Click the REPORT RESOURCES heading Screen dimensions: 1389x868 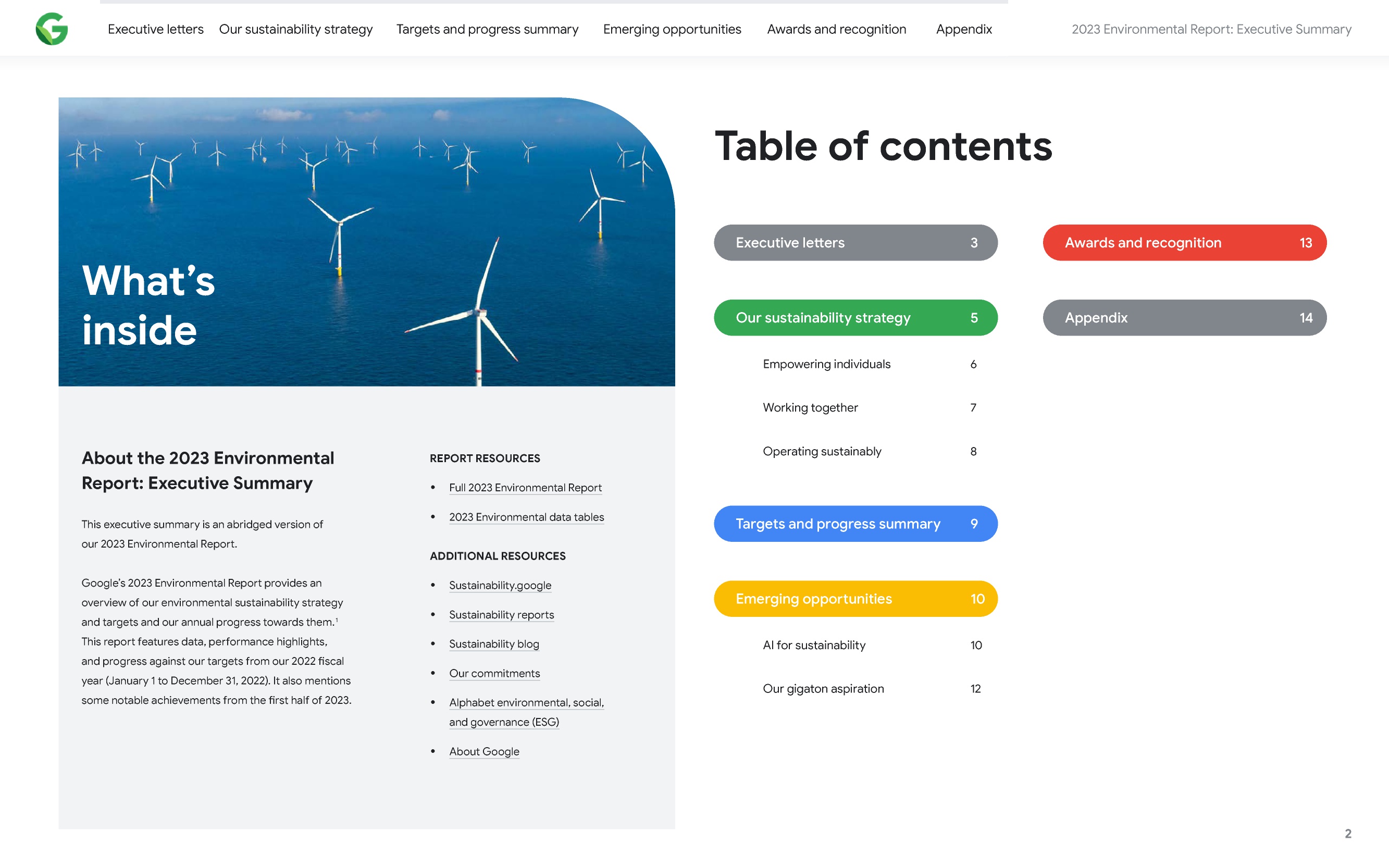485,458
